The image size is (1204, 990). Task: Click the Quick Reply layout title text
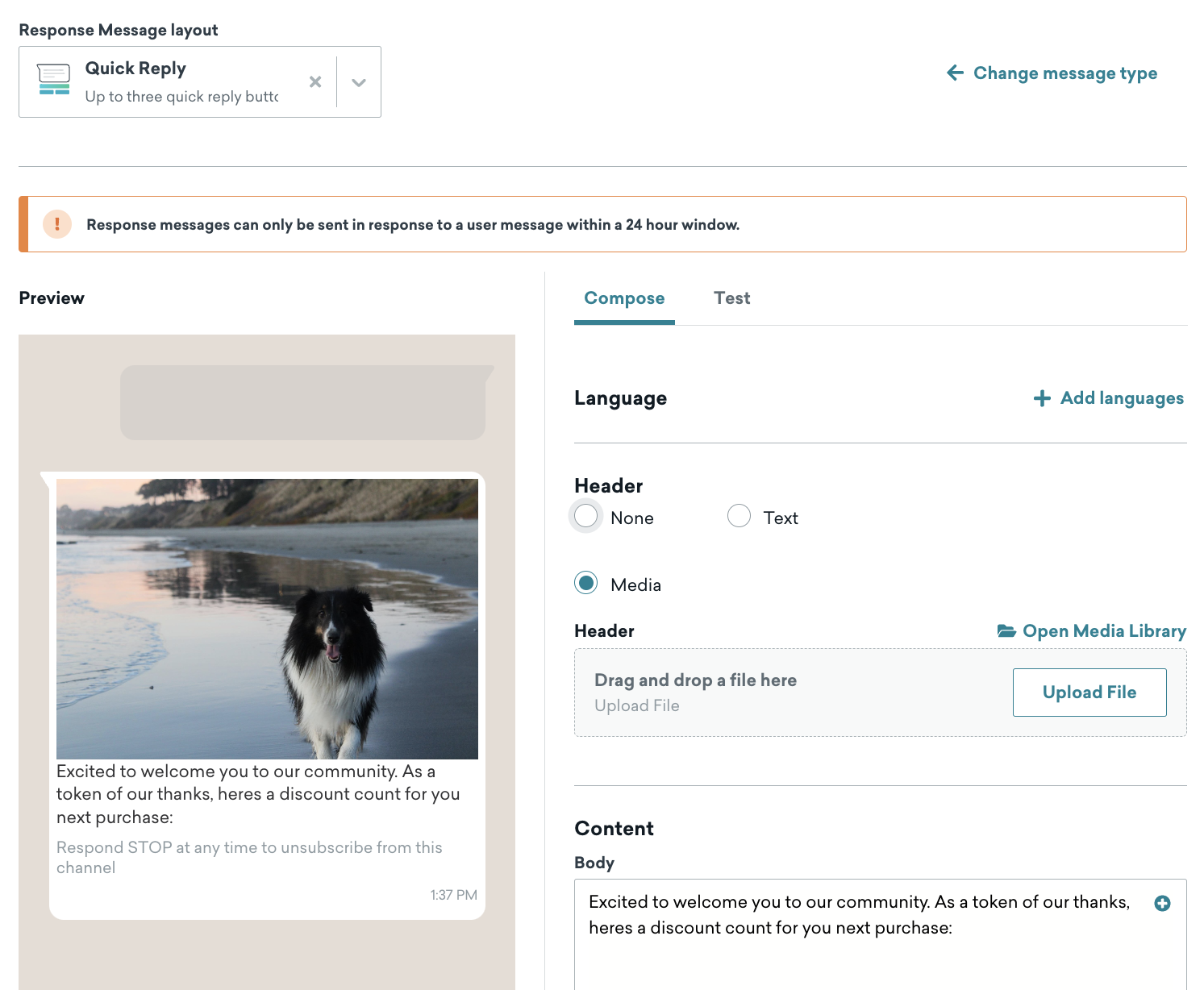[x=135, y=69]
